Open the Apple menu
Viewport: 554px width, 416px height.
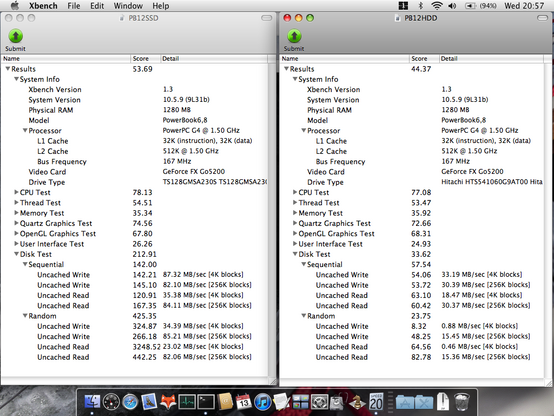tap(14, 6)
